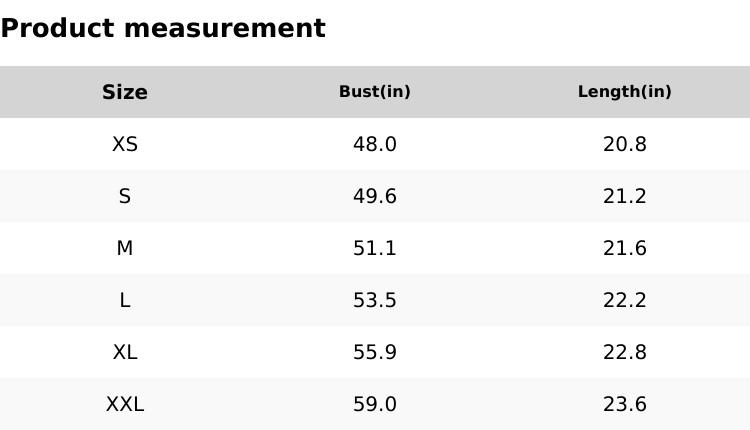Click the 55.9 bust value
Screen dimensions: 750x430
[x=375, y=352]
